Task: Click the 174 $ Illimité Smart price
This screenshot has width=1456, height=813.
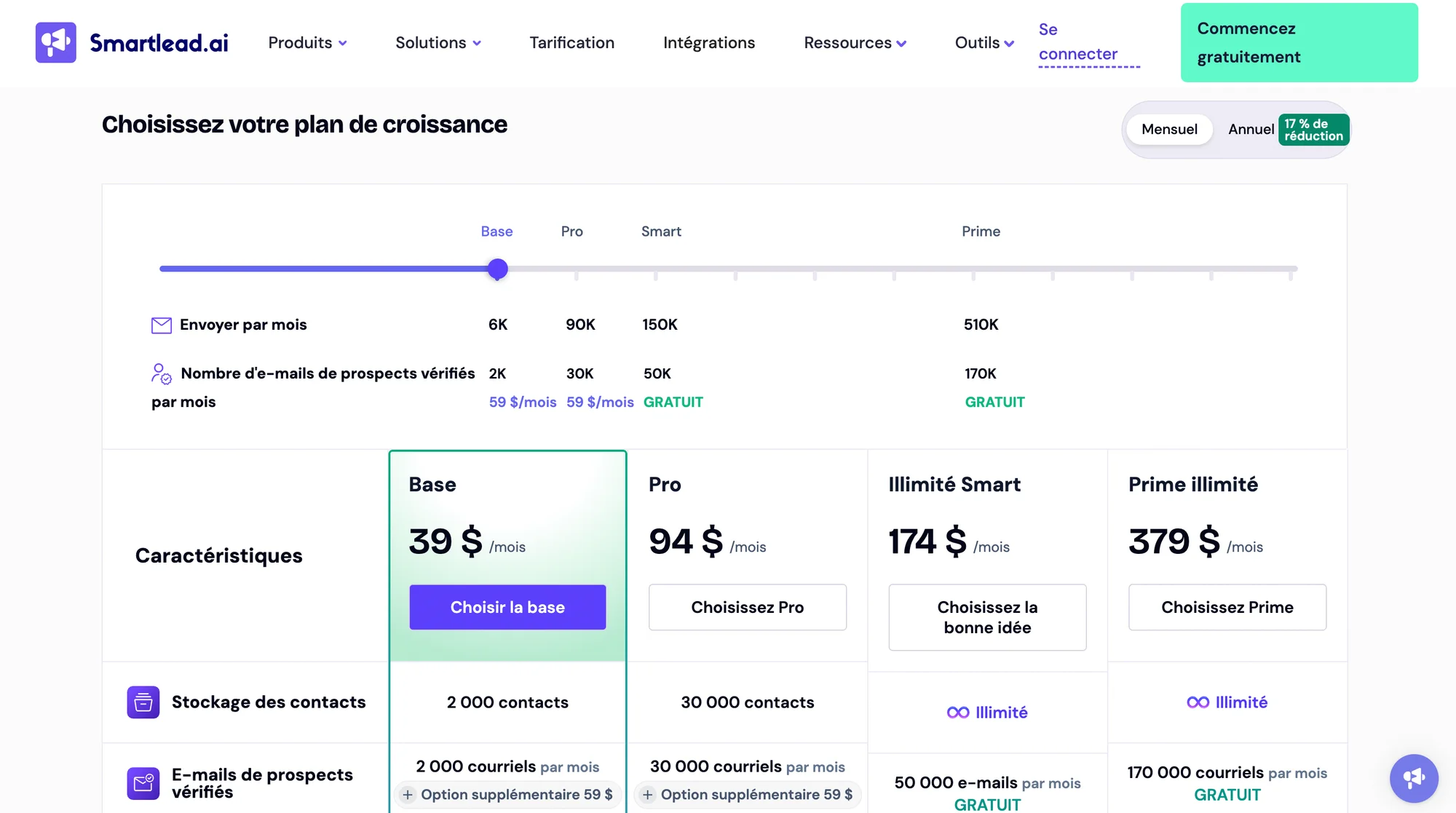Action: (927, 542)
